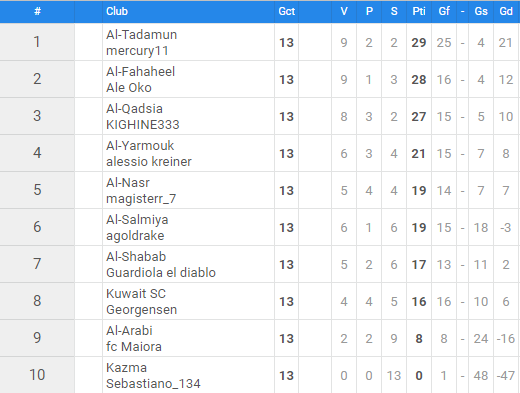Screen dimensions: 520x393
Task: Sort table by Pti column header
Action: (x=419, y=11)
